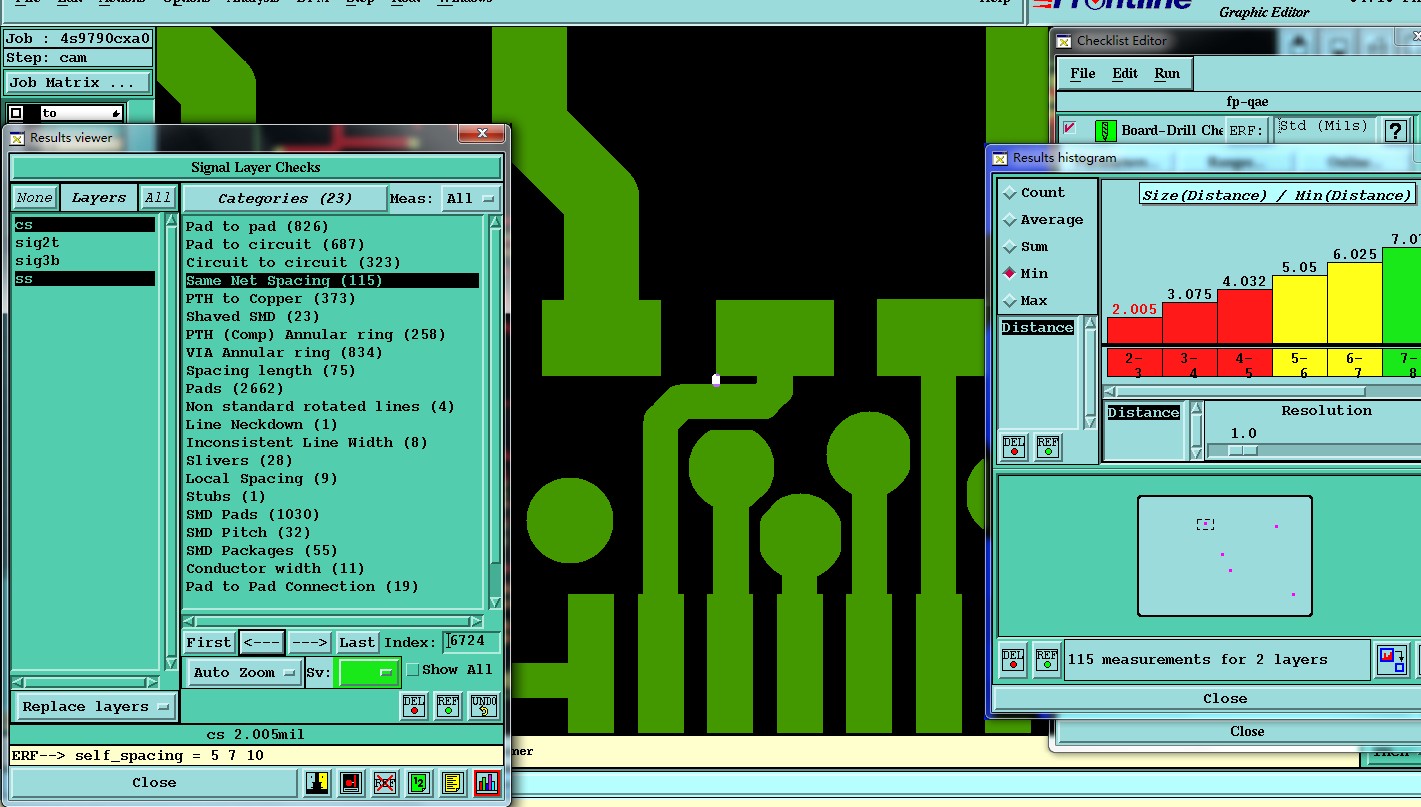
Task: Select the Count radio option
Action: click(x=1010, y=193)
